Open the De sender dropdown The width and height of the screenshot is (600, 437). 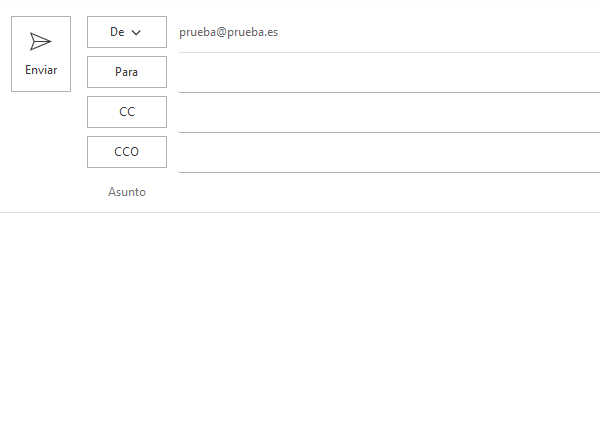(x=127, y=32)
